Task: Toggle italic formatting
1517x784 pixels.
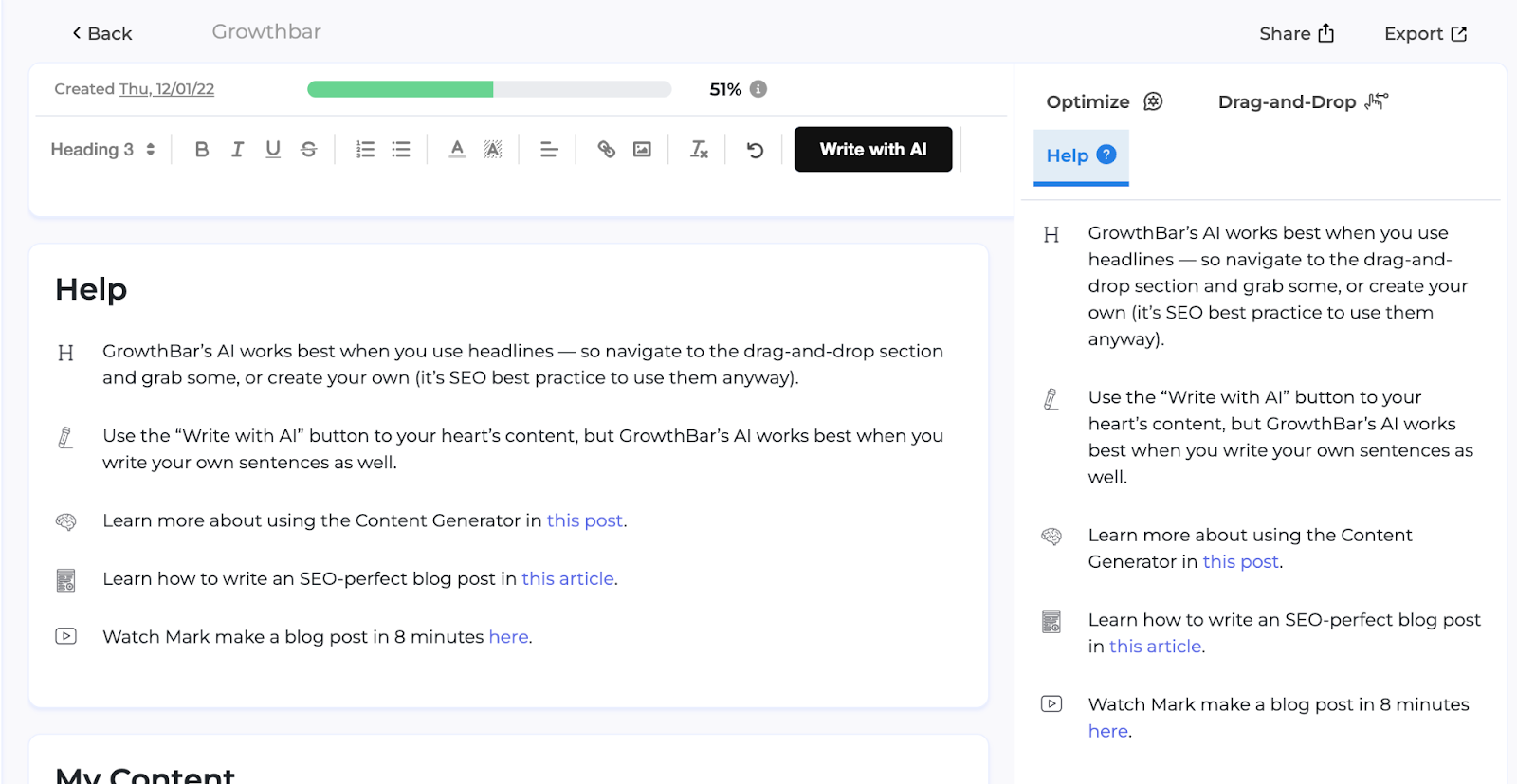Action: (x=237, y=150)
